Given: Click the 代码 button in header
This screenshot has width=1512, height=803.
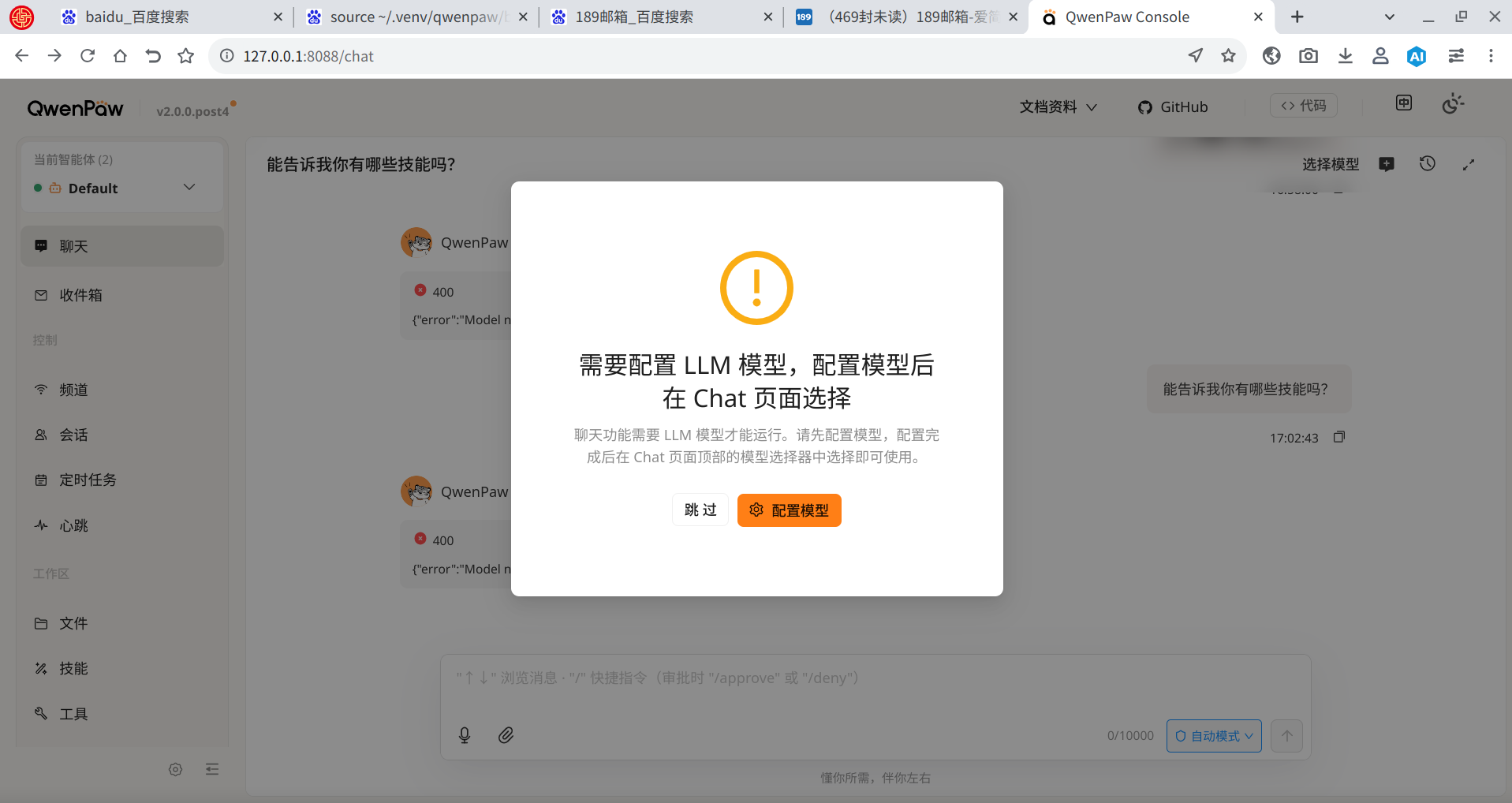Looking at the screenshot, I should (1303, 106).
